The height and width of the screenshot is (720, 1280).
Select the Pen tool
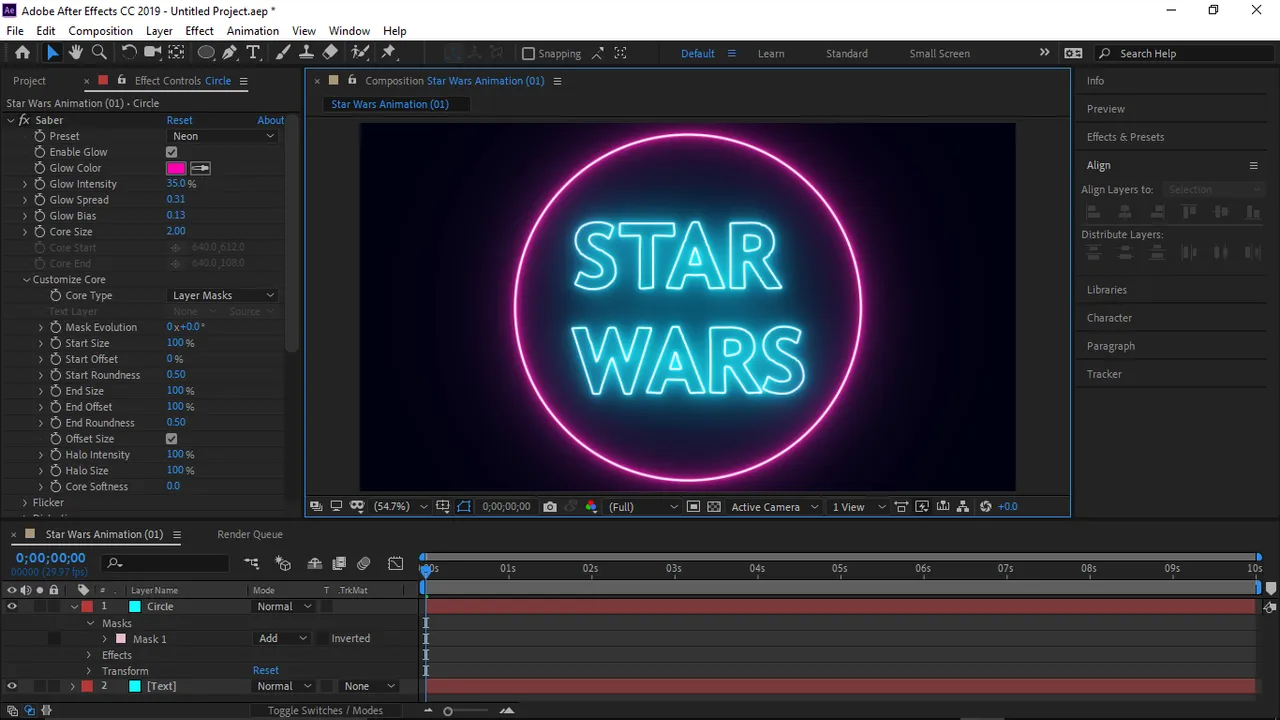pos(230,53)
